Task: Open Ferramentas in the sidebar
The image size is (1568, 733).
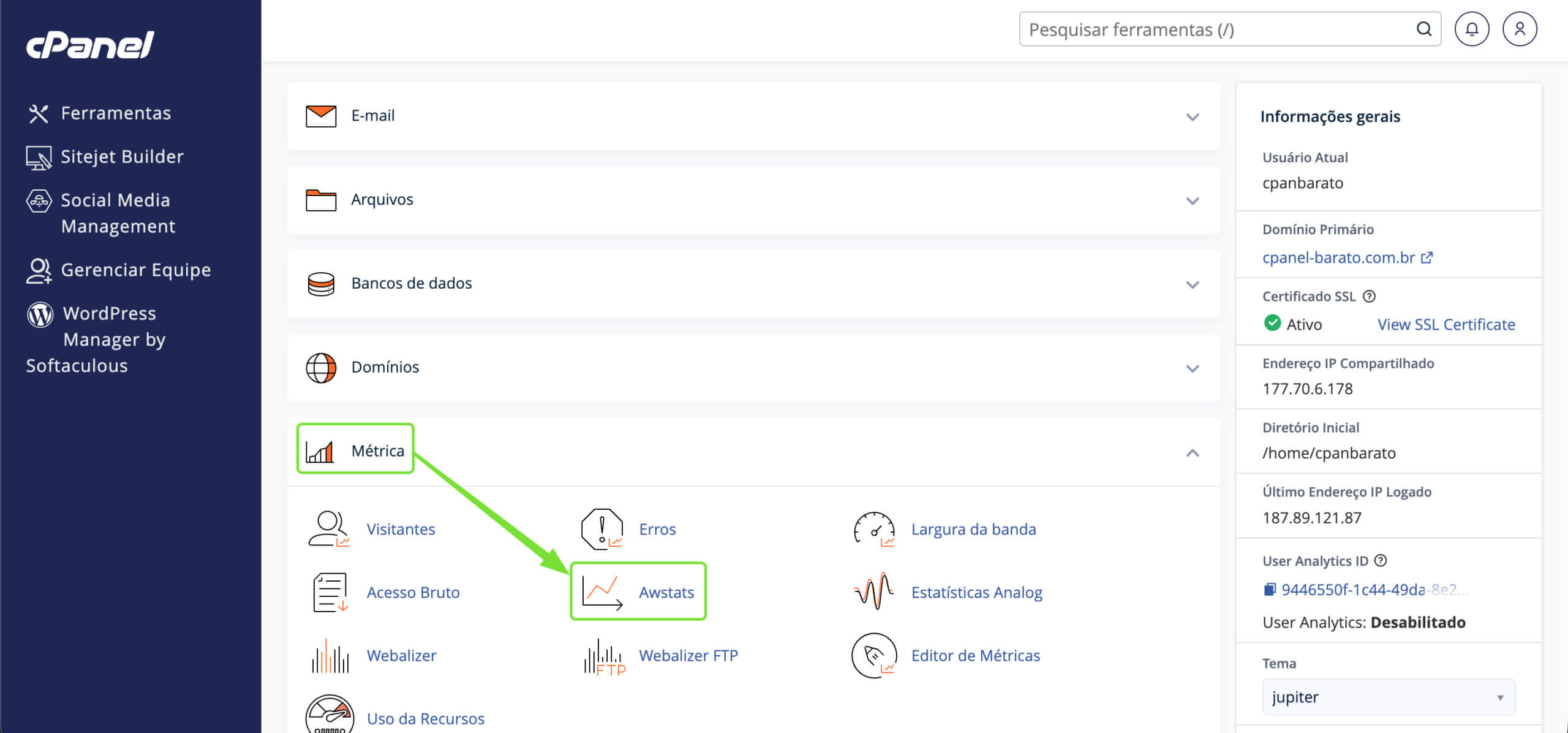Action: [116, 113]
